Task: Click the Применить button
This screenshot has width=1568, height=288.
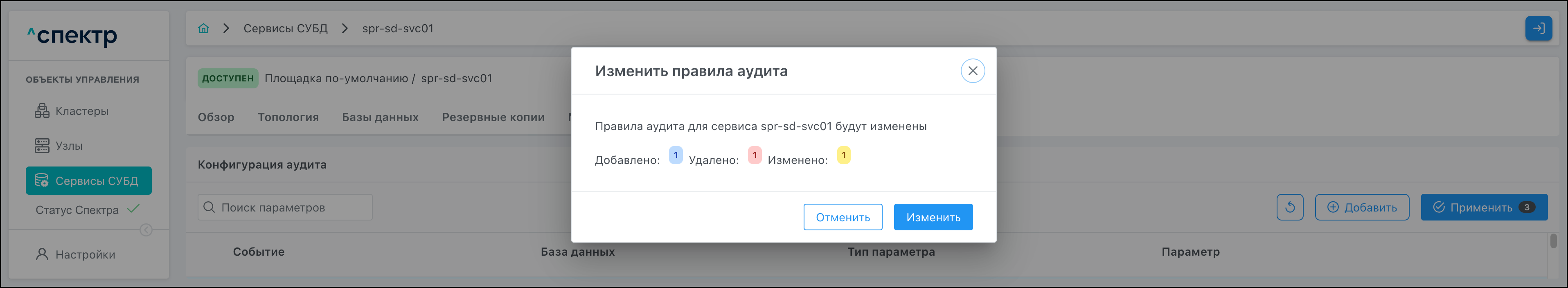Action: pyautogui.click(x=1483, y=208)
